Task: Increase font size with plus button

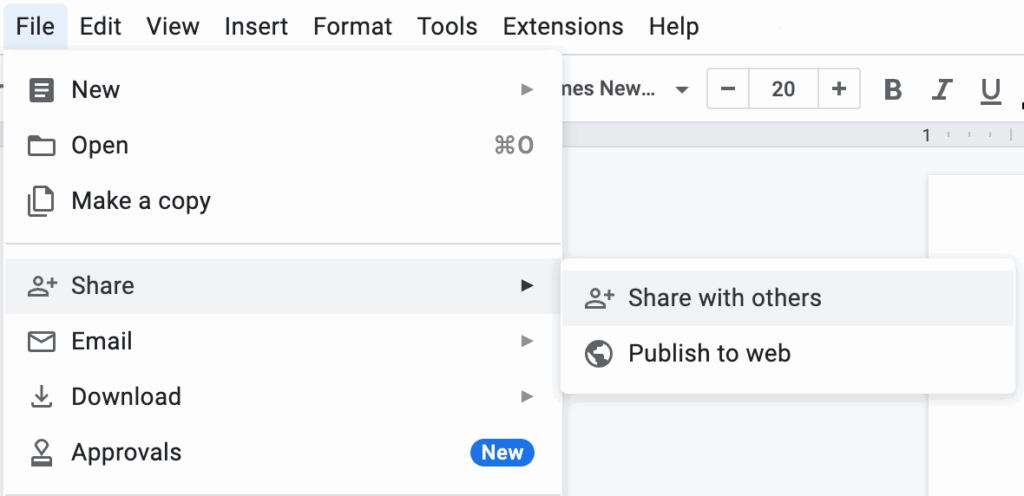Action: 839,90
